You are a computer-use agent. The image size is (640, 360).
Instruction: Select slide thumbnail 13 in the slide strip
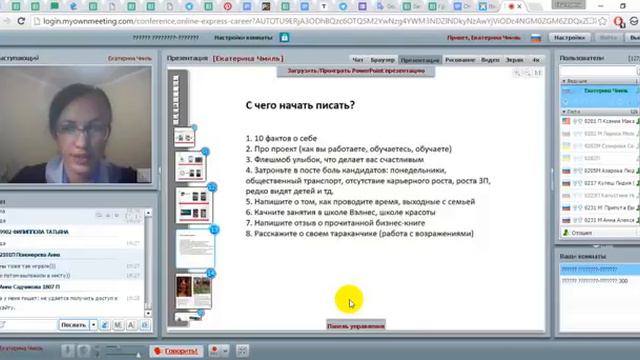point(195,249)
